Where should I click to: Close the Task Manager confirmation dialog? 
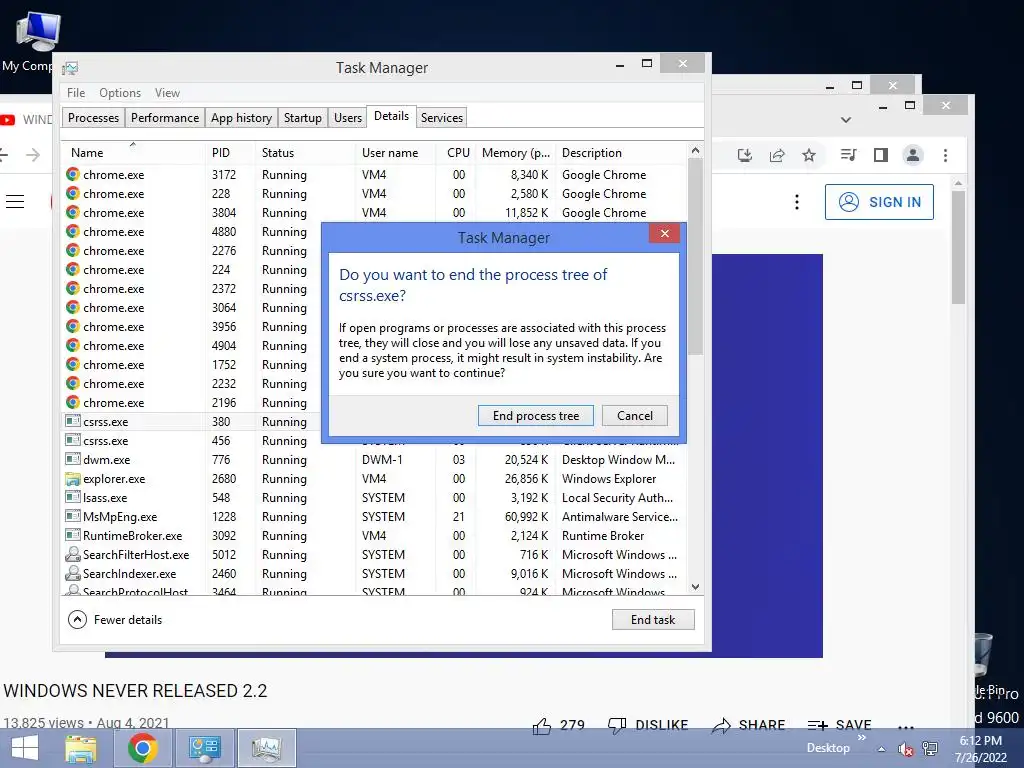[x=664, y=234]
